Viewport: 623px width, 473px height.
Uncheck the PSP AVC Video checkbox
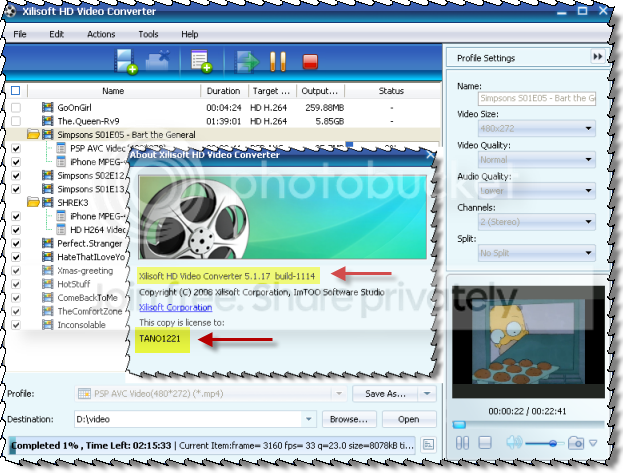click(16, 148)
